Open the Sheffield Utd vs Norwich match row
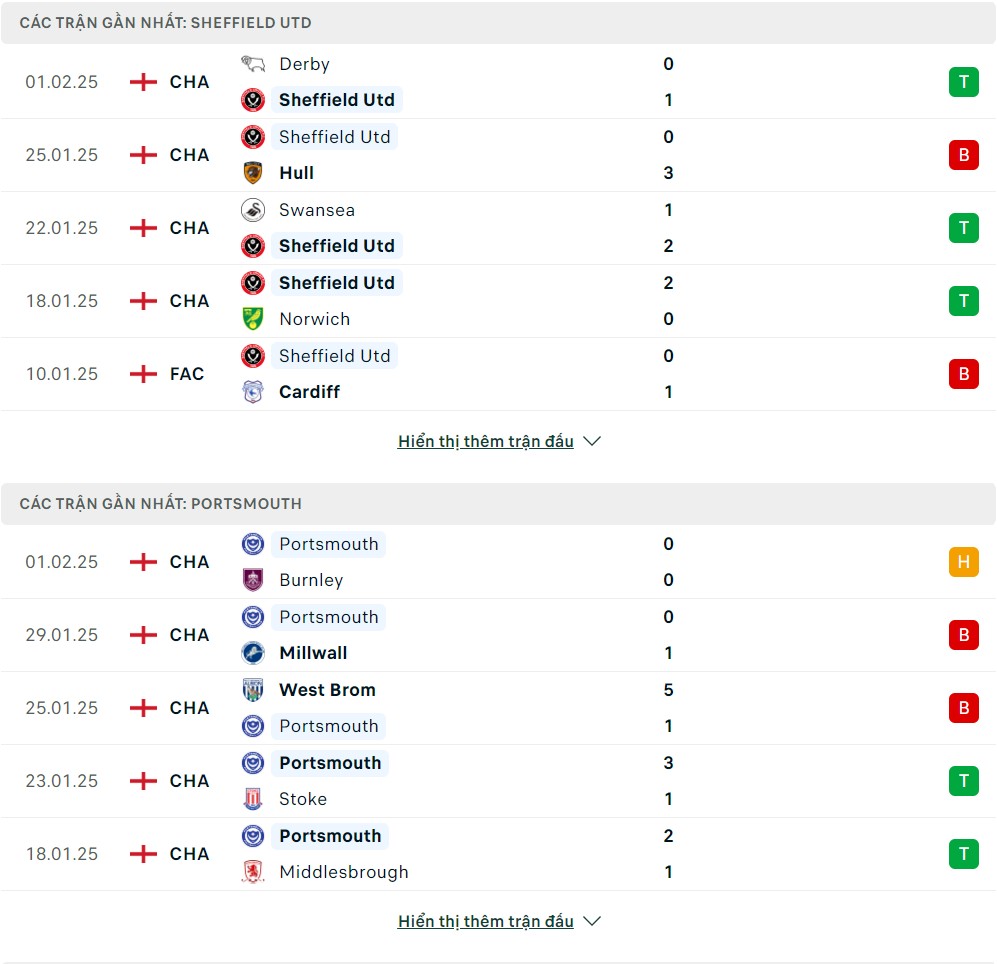997x964 pixels. (x=498, y=301)
